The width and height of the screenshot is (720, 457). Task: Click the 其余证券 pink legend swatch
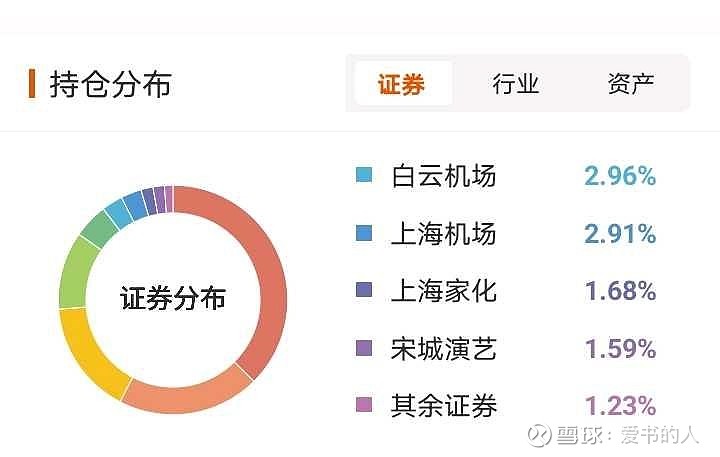click(364, 405)
